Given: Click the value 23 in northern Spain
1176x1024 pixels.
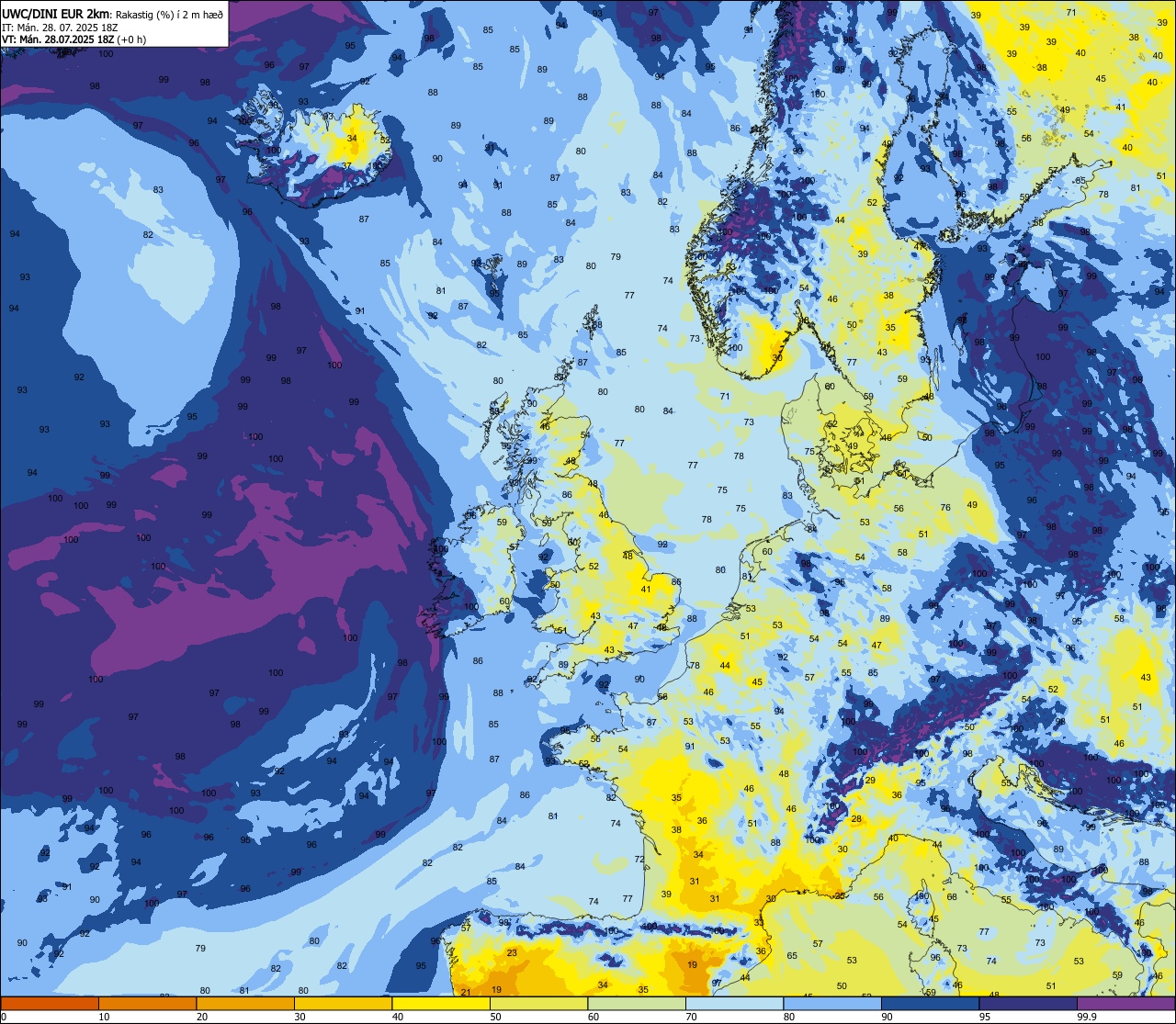Looking at the screenshot, I should pyautogui.click(x=512, y=953).
